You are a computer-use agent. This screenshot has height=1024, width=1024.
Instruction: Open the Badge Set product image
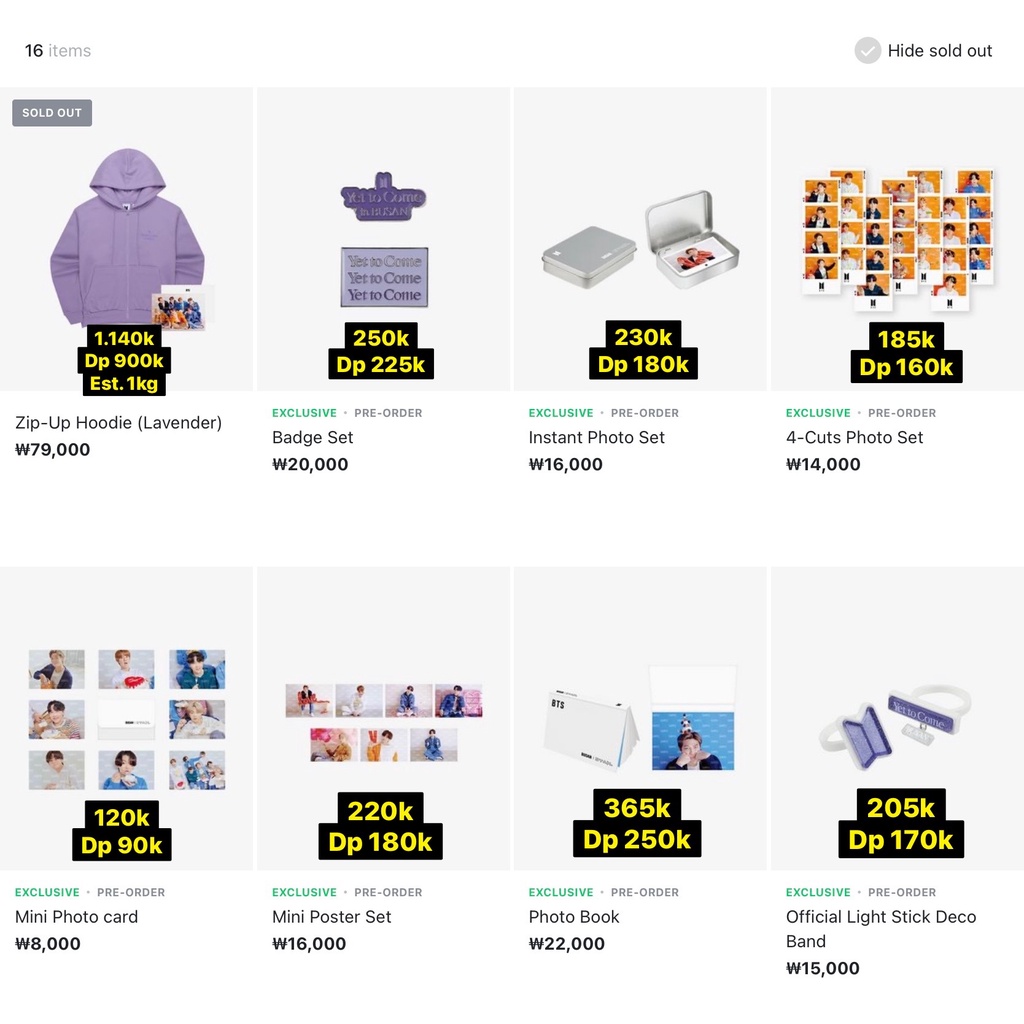coord(383,238)
